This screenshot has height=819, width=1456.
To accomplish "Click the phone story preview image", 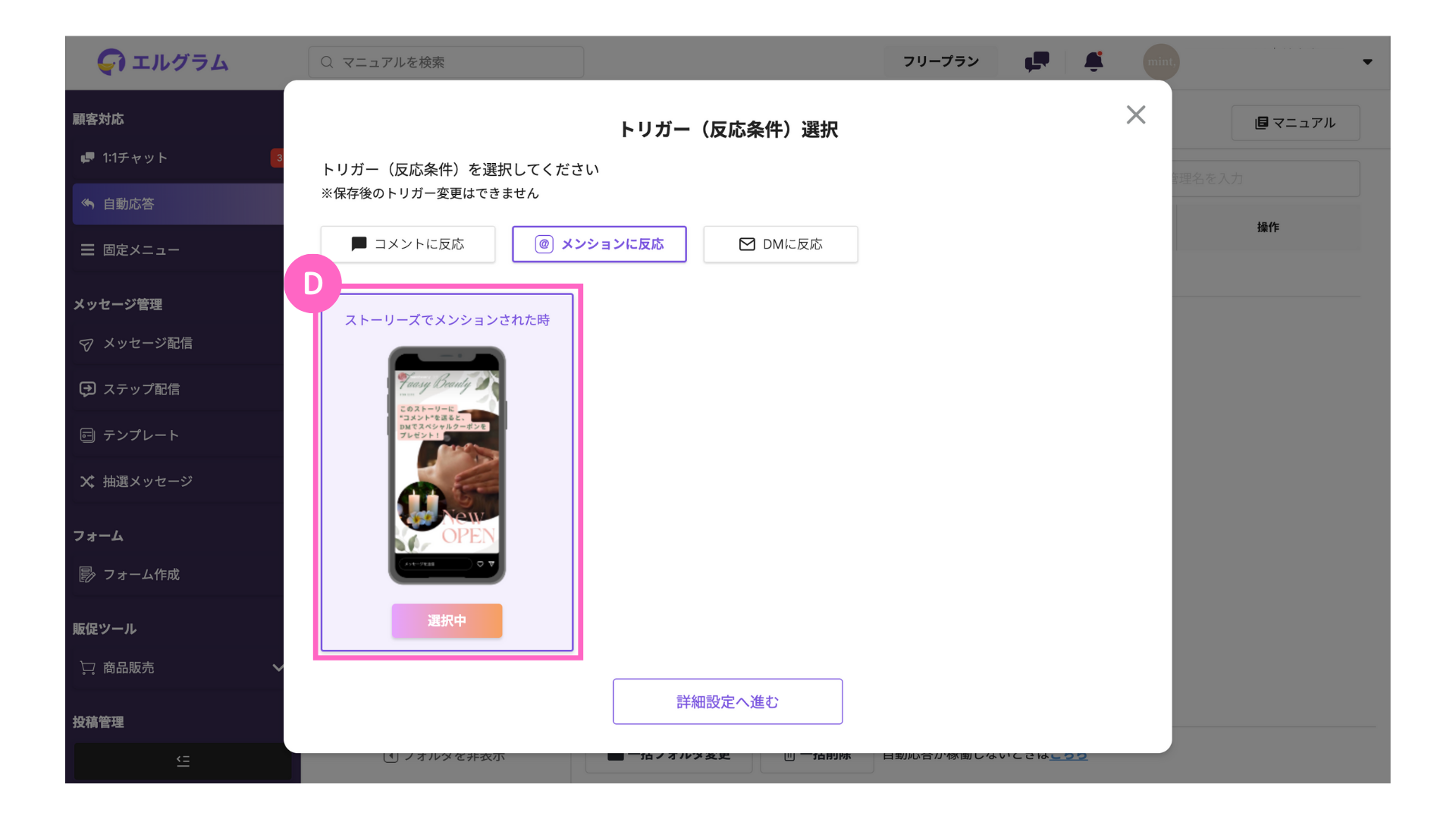I will click(x=447, y=466).
